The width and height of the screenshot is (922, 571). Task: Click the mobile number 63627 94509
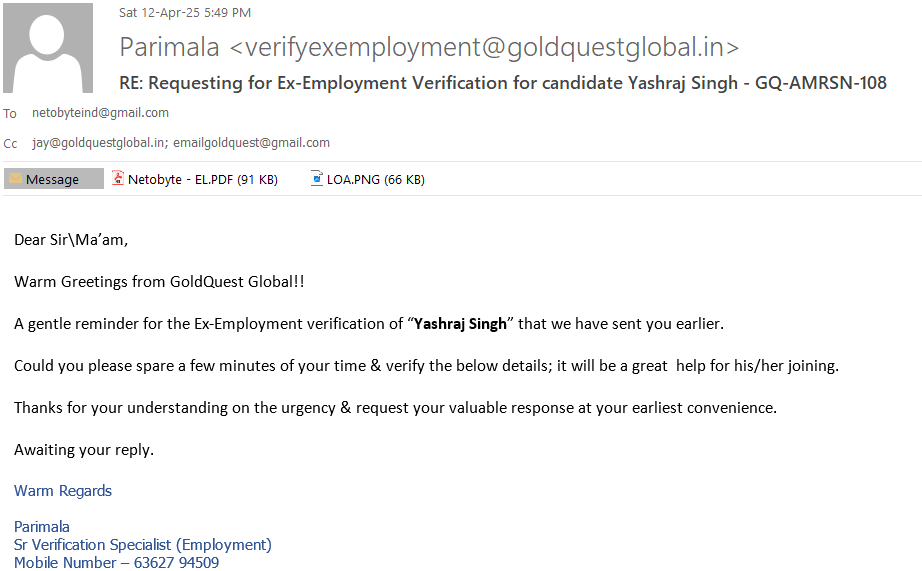pyautogui.click(x=176, y=562)
